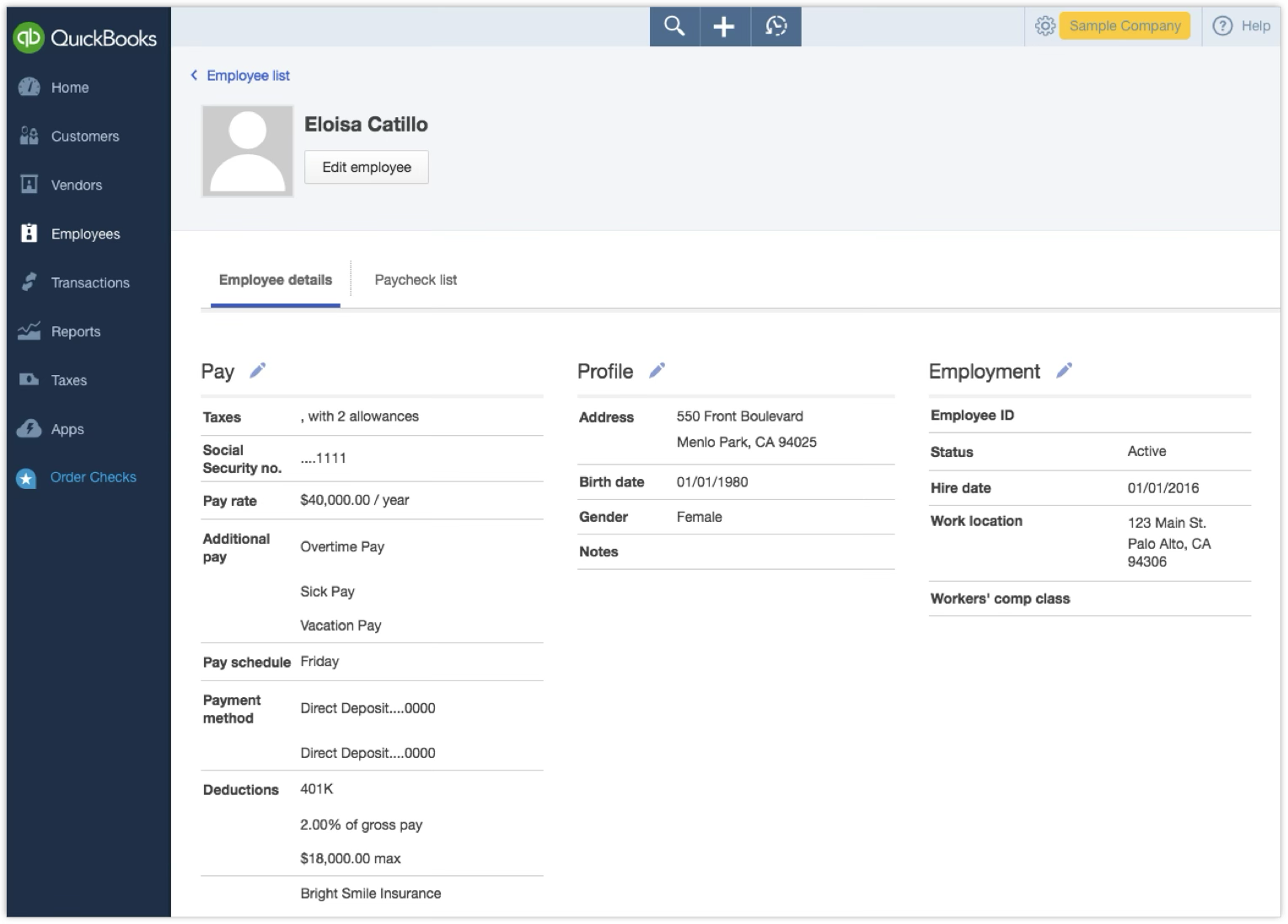
Task: Select the Employee details tab
Action: tap(275, 280)
